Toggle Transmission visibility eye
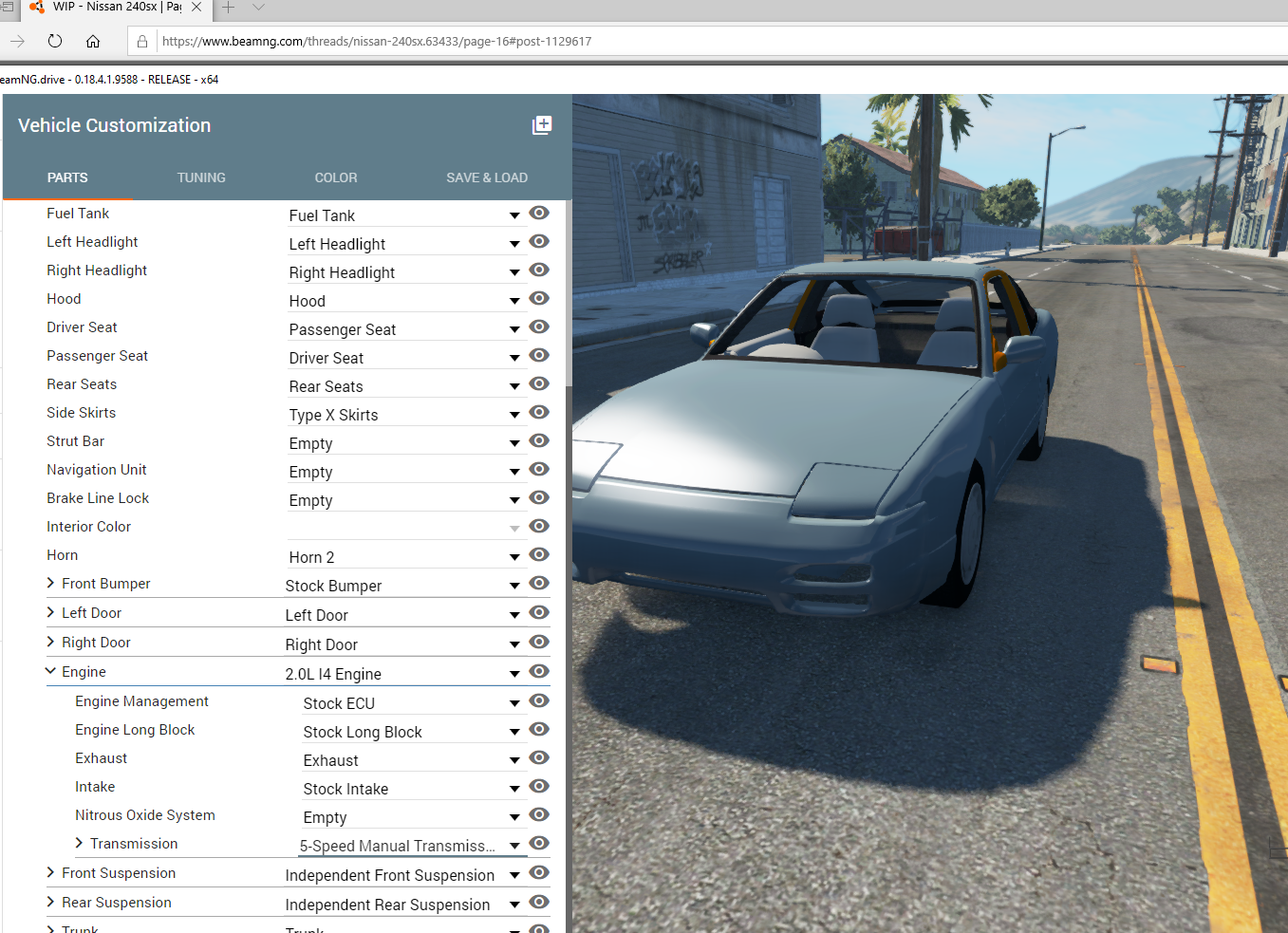This screenshot has width=1288, height=933. [x=539, y=844]
